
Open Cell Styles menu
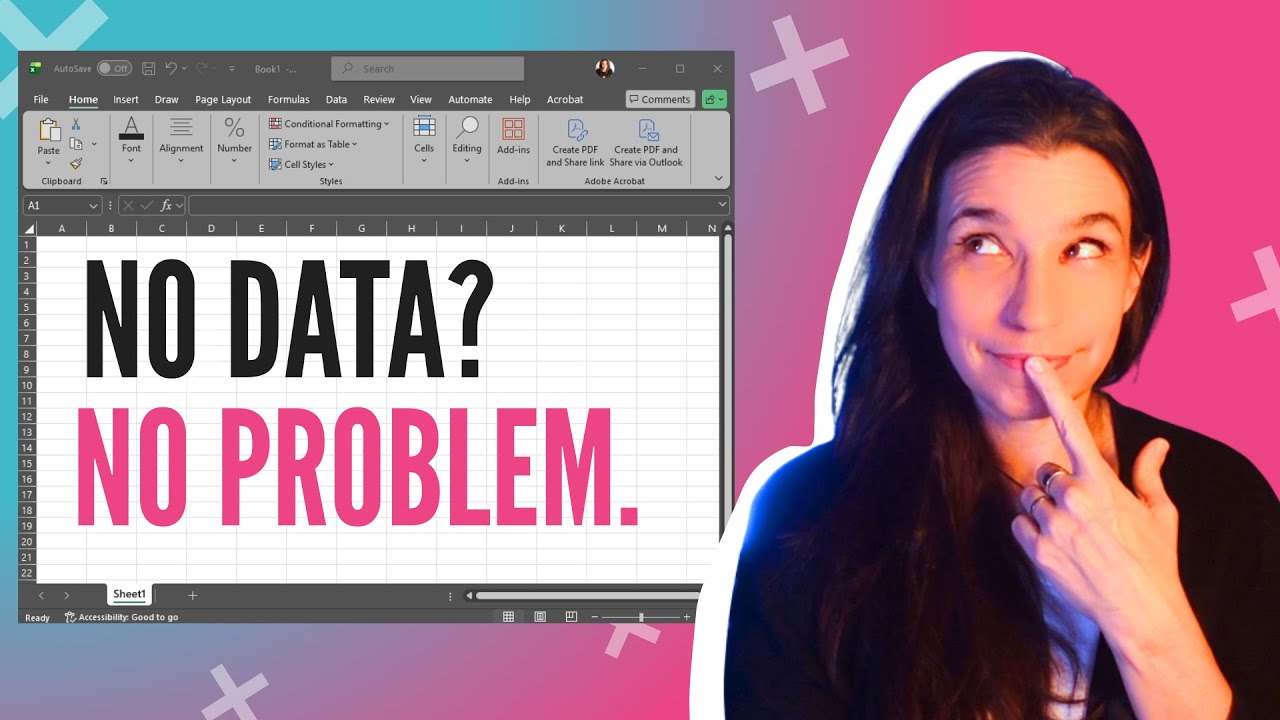point(301,164)
